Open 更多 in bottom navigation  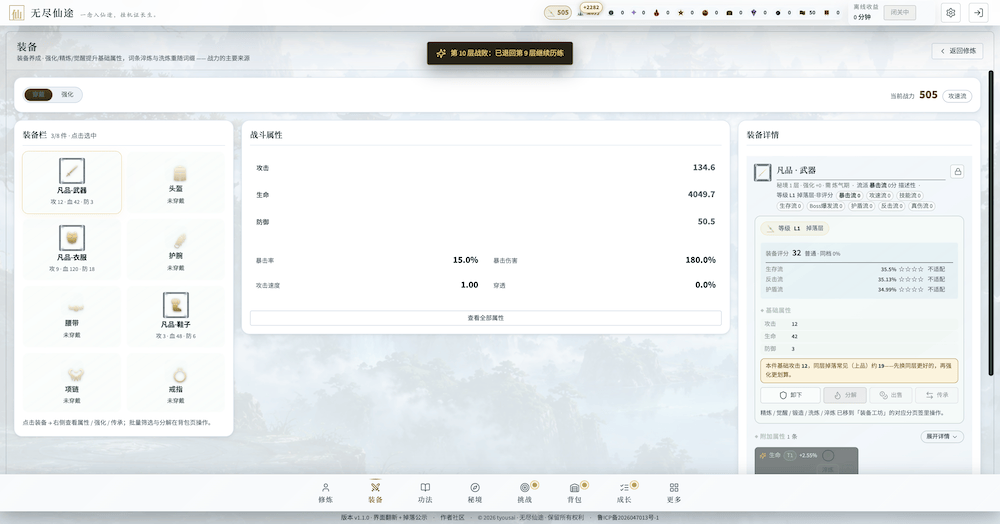(673, 493)
